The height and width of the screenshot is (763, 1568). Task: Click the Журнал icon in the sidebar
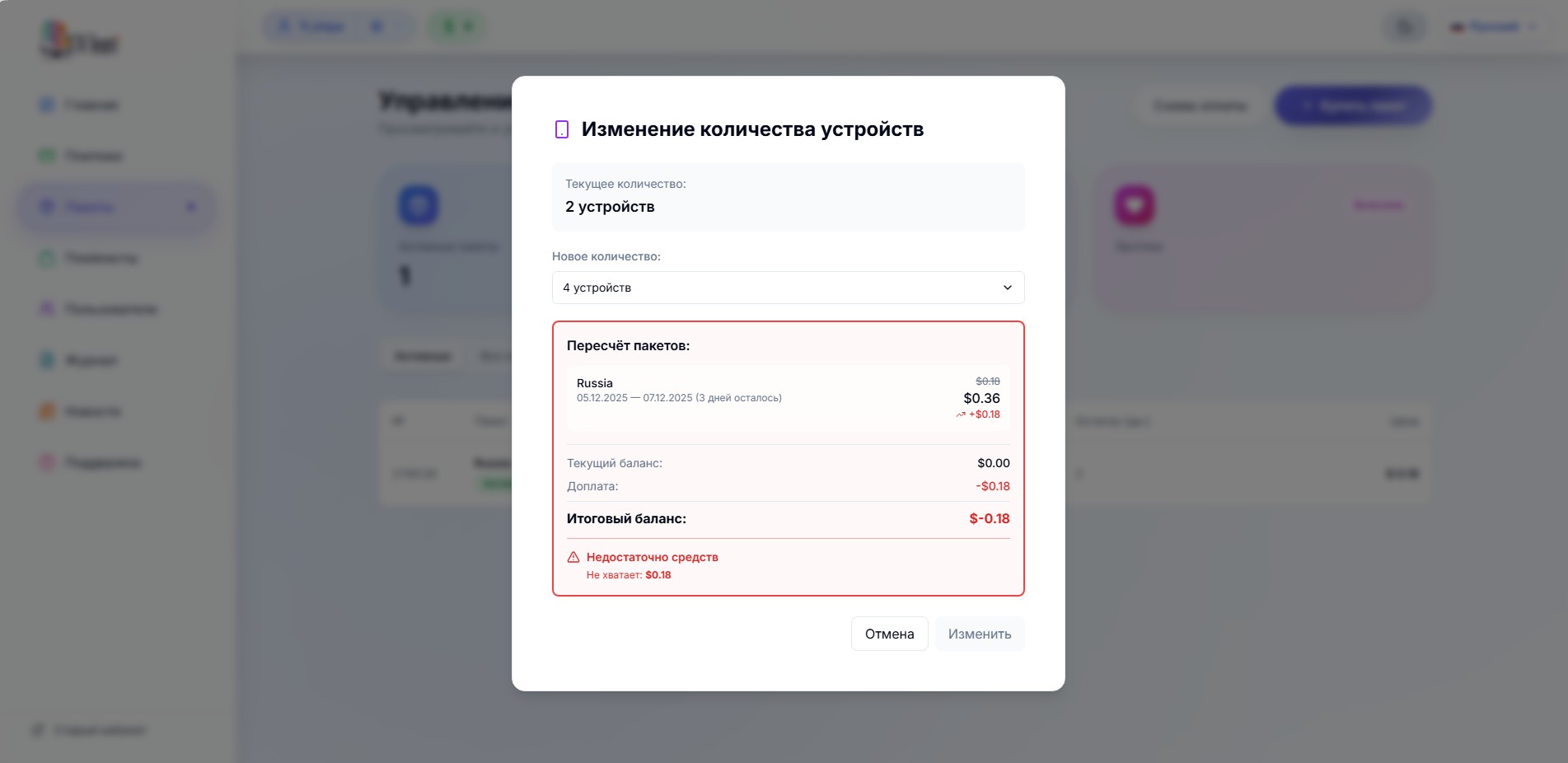47,360
